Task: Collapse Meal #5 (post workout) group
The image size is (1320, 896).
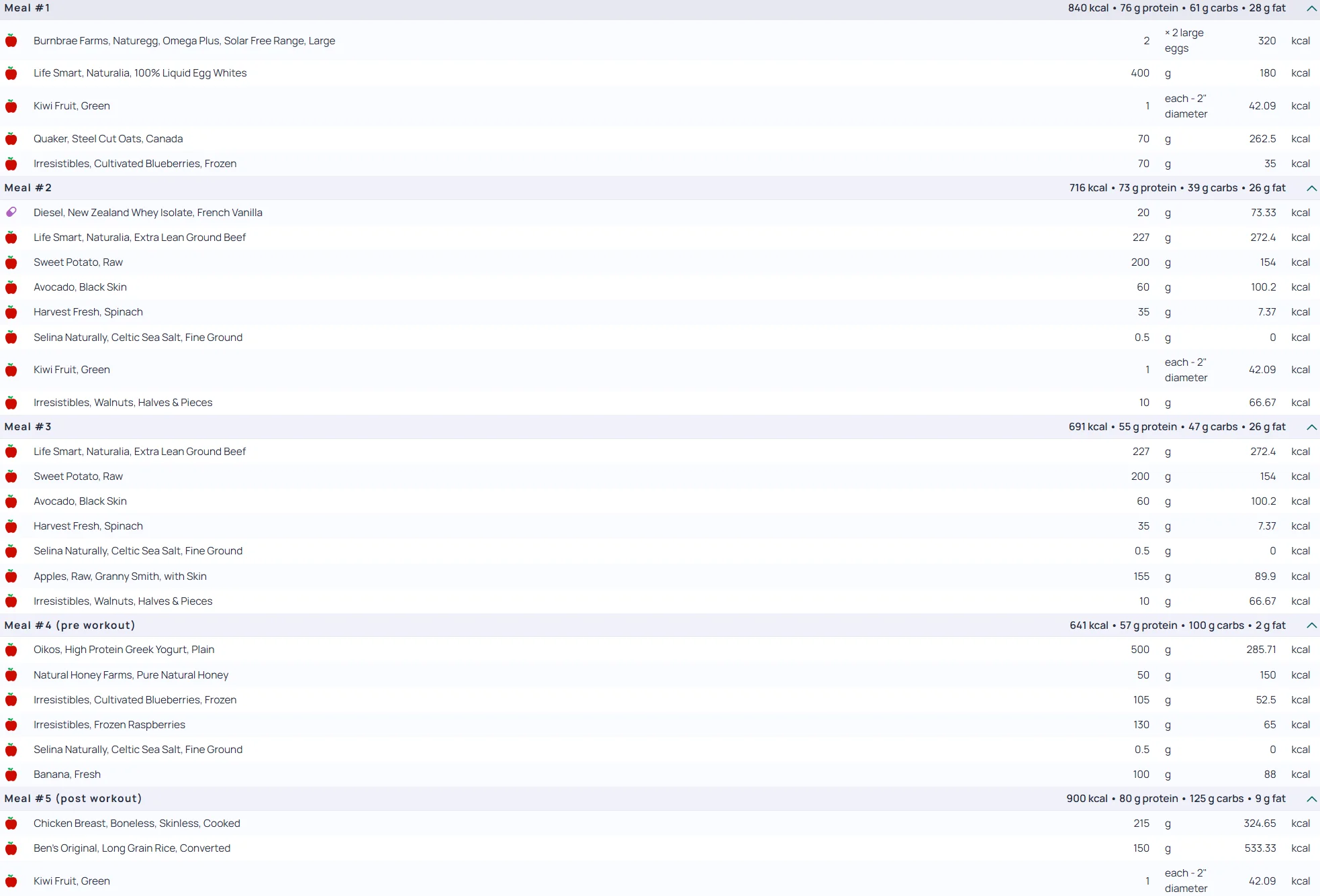Action: click(1311, 799)
